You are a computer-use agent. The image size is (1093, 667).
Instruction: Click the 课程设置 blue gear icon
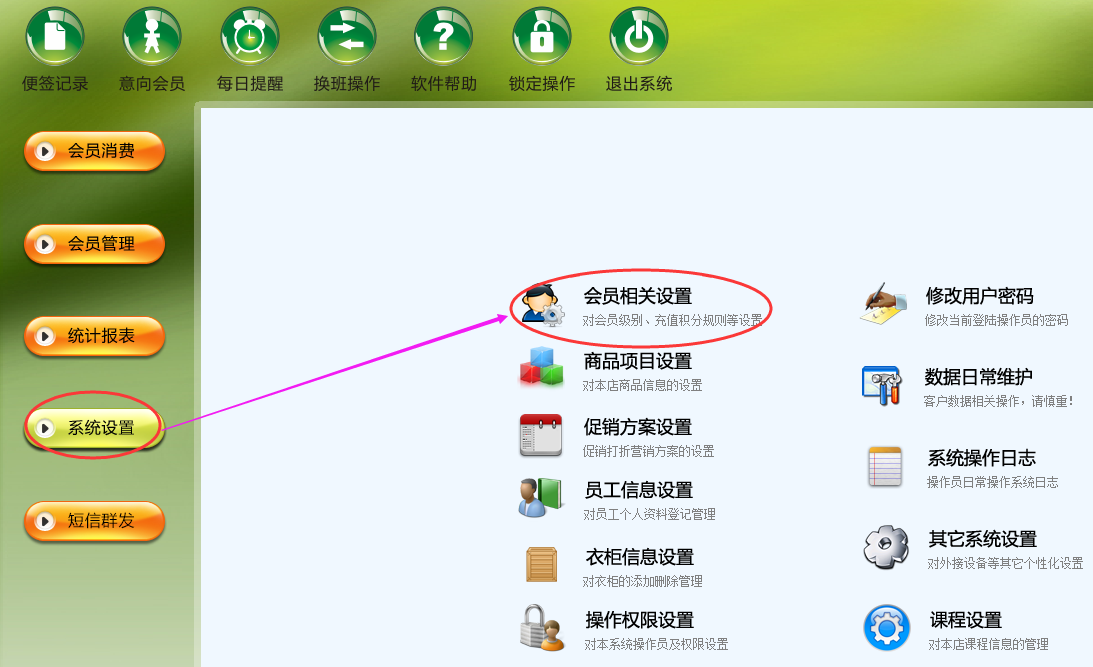(887, 628)
